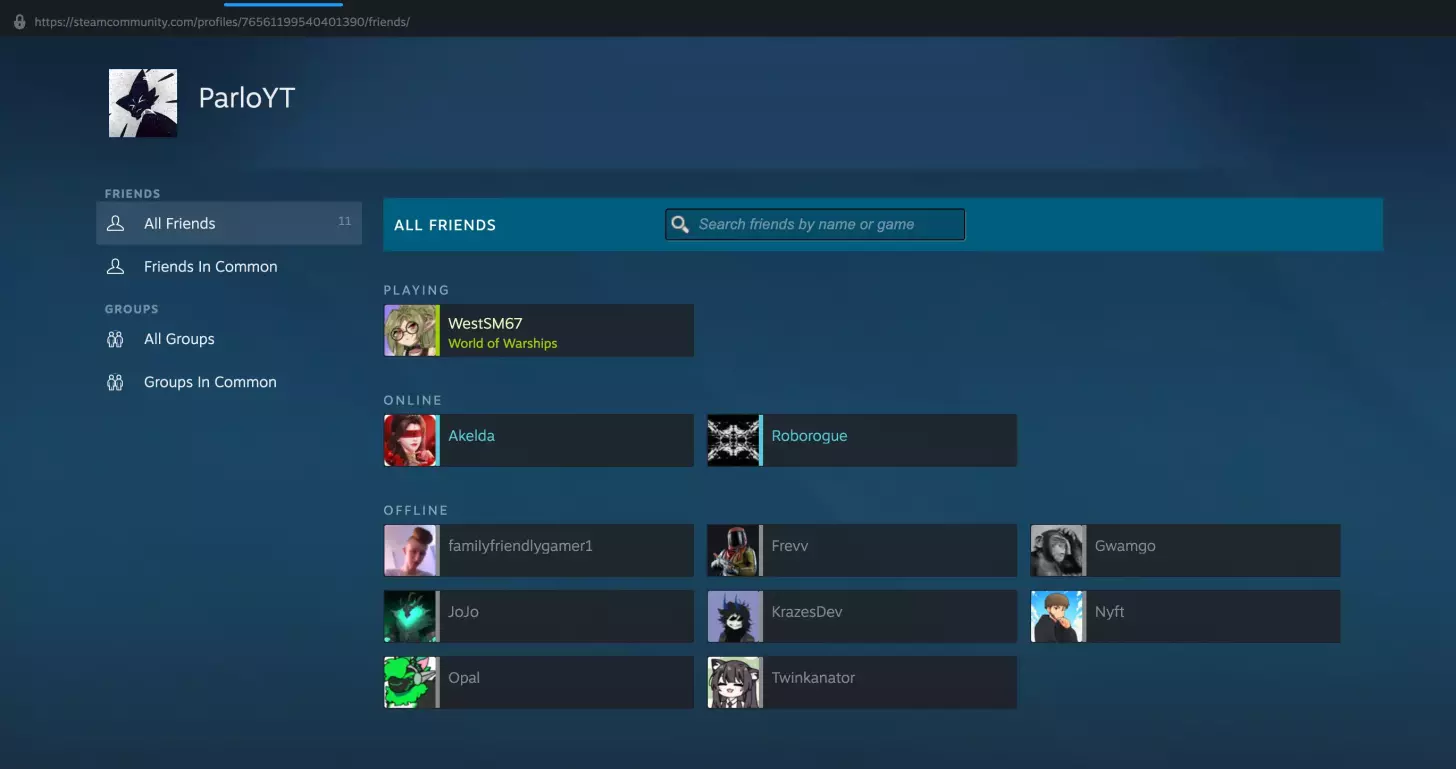Visit JoJo's profile name
Viewport: 1456px width, 769px height.
[x=463, y=612]
